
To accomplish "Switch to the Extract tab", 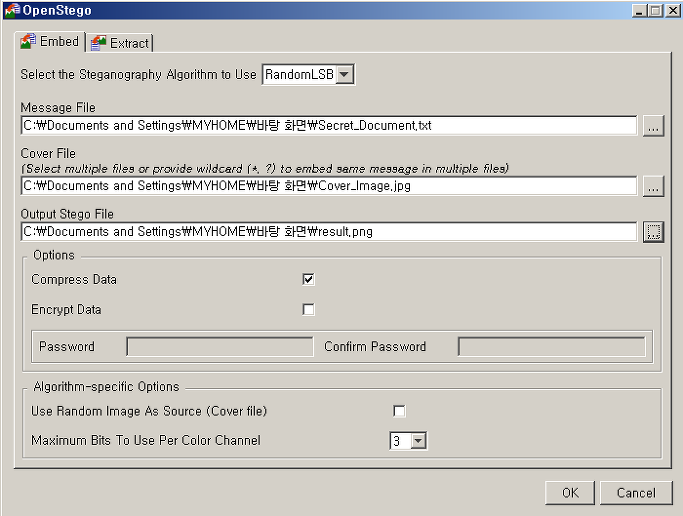I will click(120, 43).
